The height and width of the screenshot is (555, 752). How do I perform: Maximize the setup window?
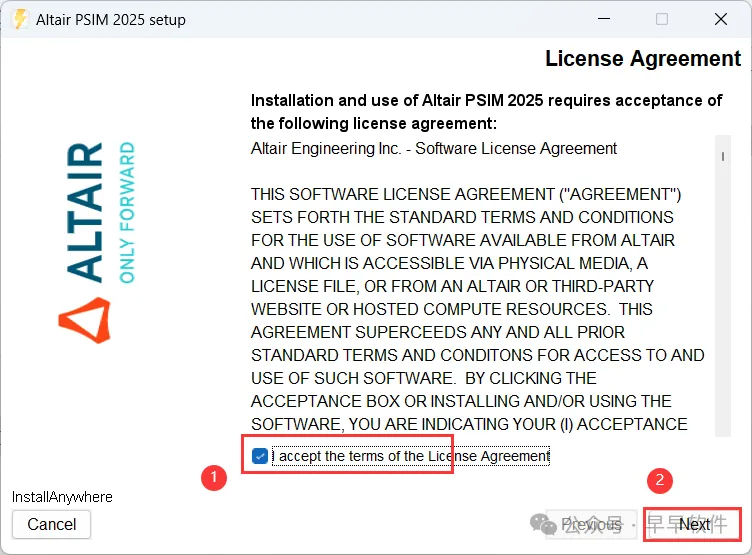coord(662,19)
